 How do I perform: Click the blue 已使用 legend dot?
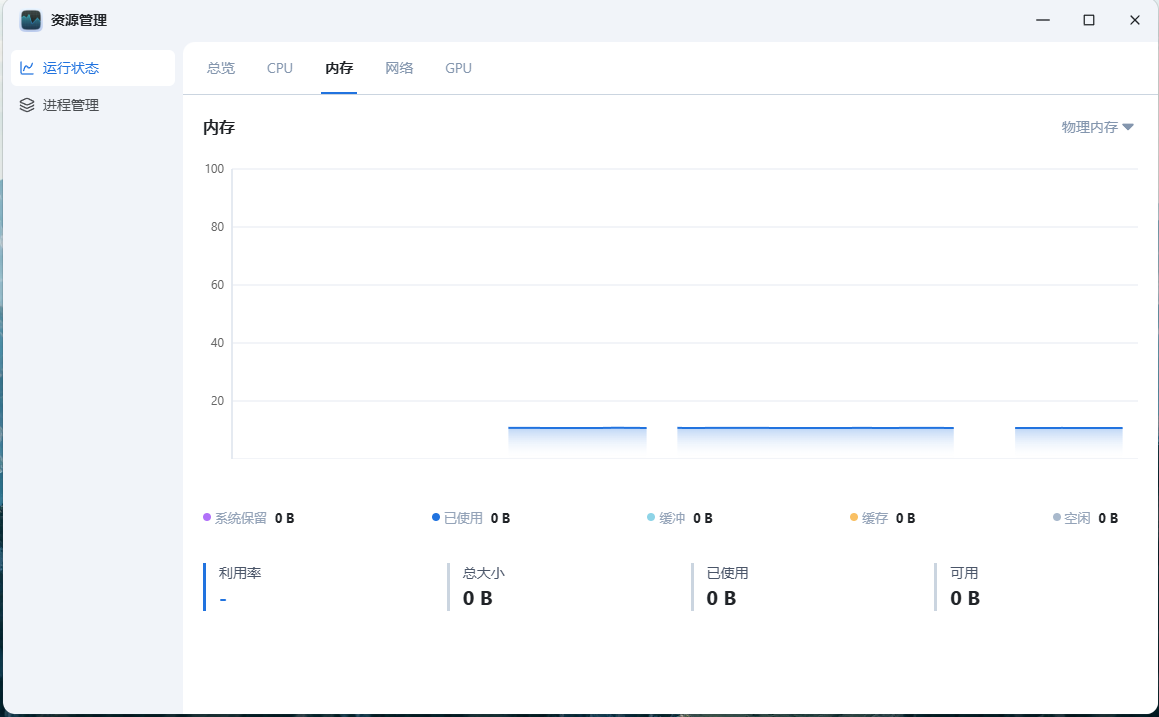coord(436,517)
